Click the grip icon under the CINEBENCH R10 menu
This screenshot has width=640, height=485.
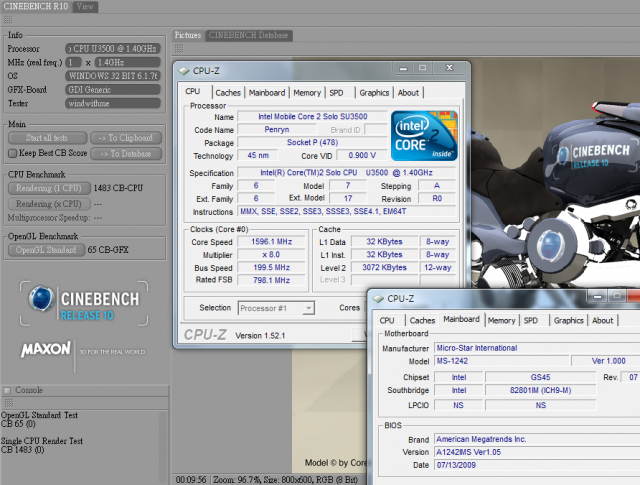8,20
